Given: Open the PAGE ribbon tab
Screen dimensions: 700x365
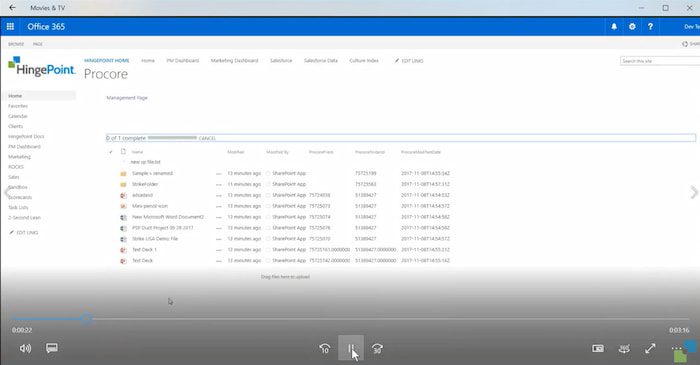Looking at the screenshot, I should (38, 44).
